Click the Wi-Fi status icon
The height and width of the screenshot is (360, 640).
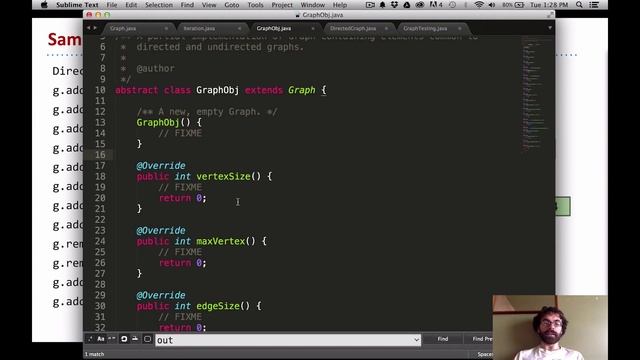click(x=479, y=5)
